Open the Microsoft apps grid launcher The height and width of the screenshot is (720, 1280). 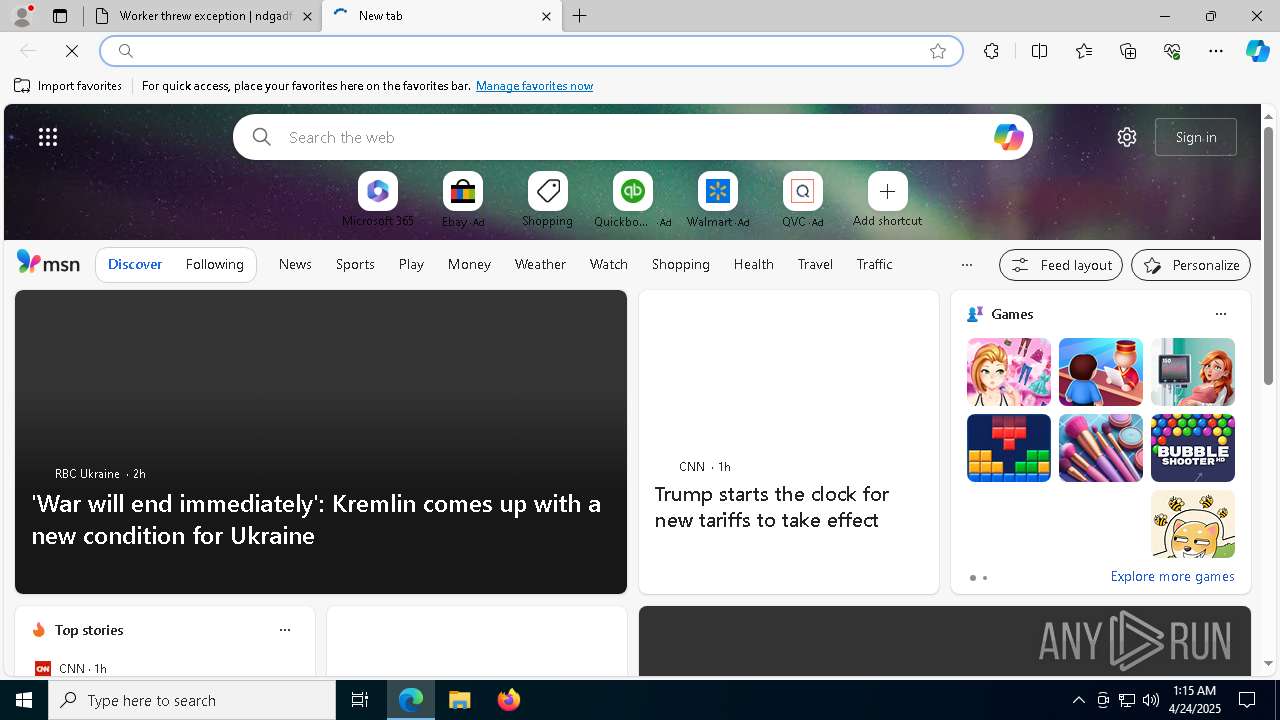click(x=48, y=137)
